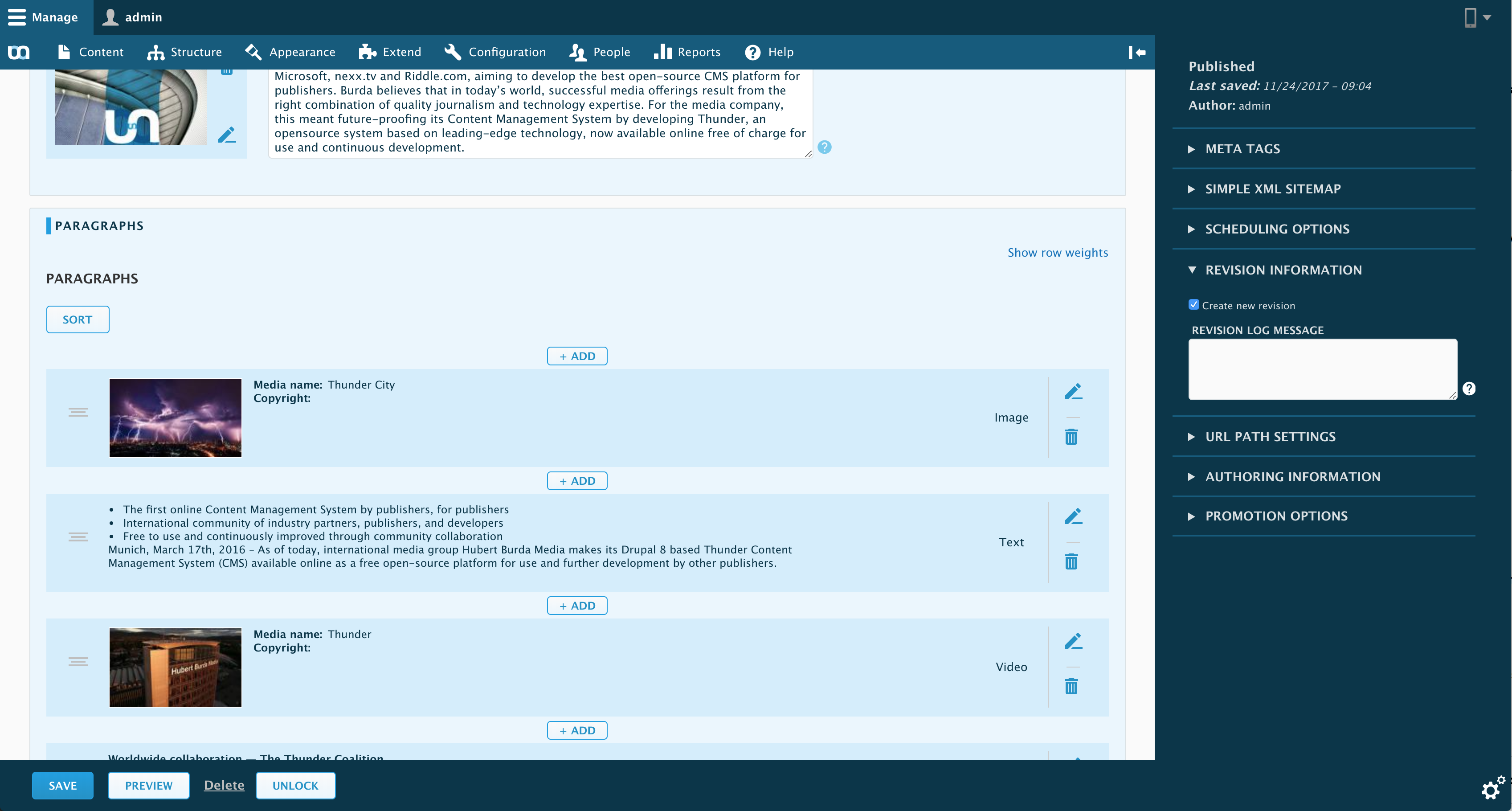Click the Thunder home logo icon
Image resolution: width=1512 pixels, height=811 pixels.
coord(19,52)
